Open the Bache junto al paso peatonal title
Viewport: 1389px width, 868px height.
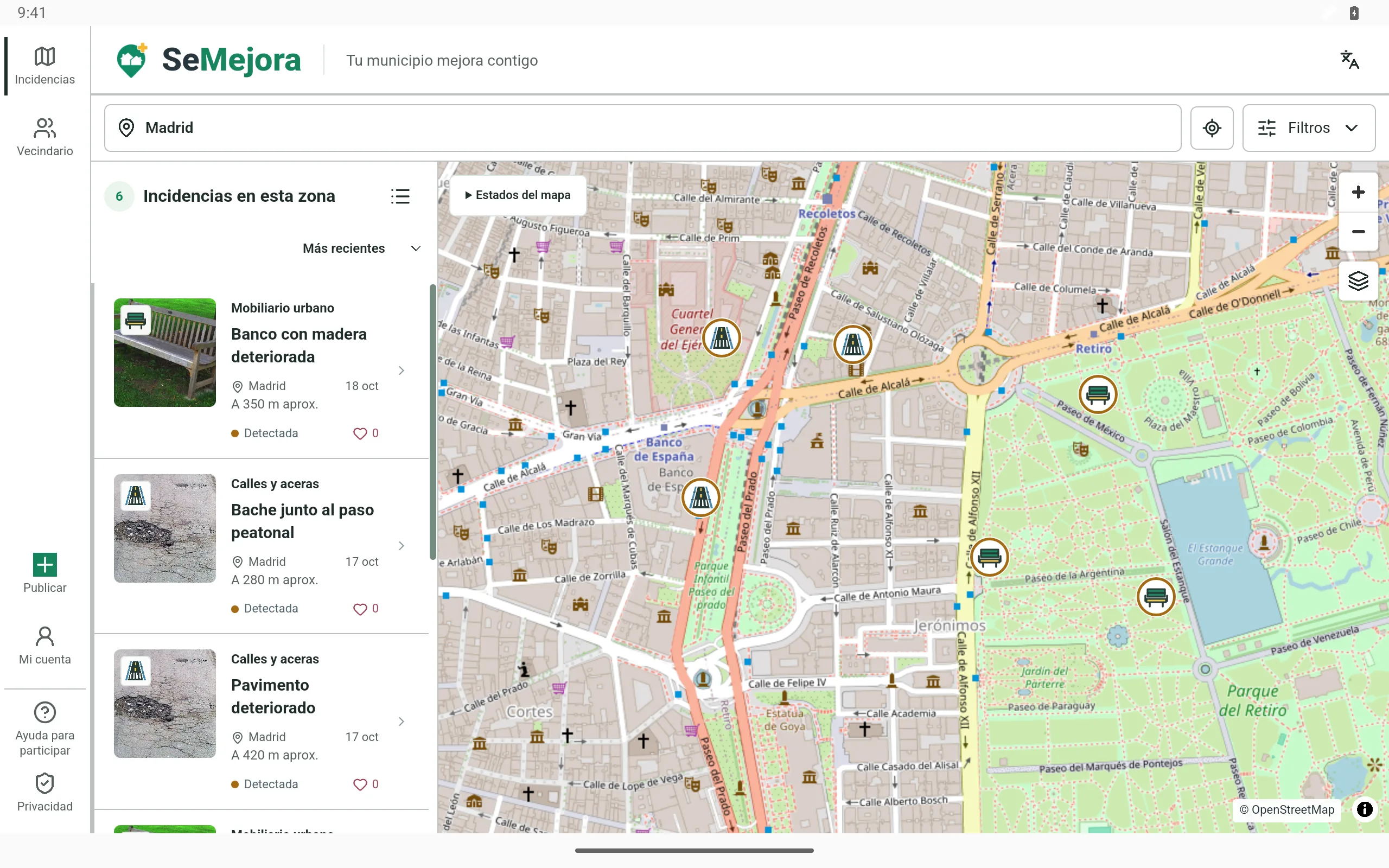click(x=302, y=521)
